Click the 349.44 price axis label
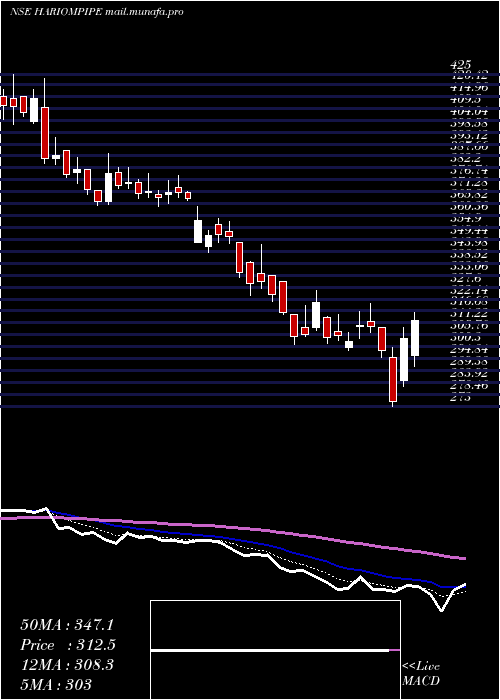The image size is (500, 700). coord(469,231)
